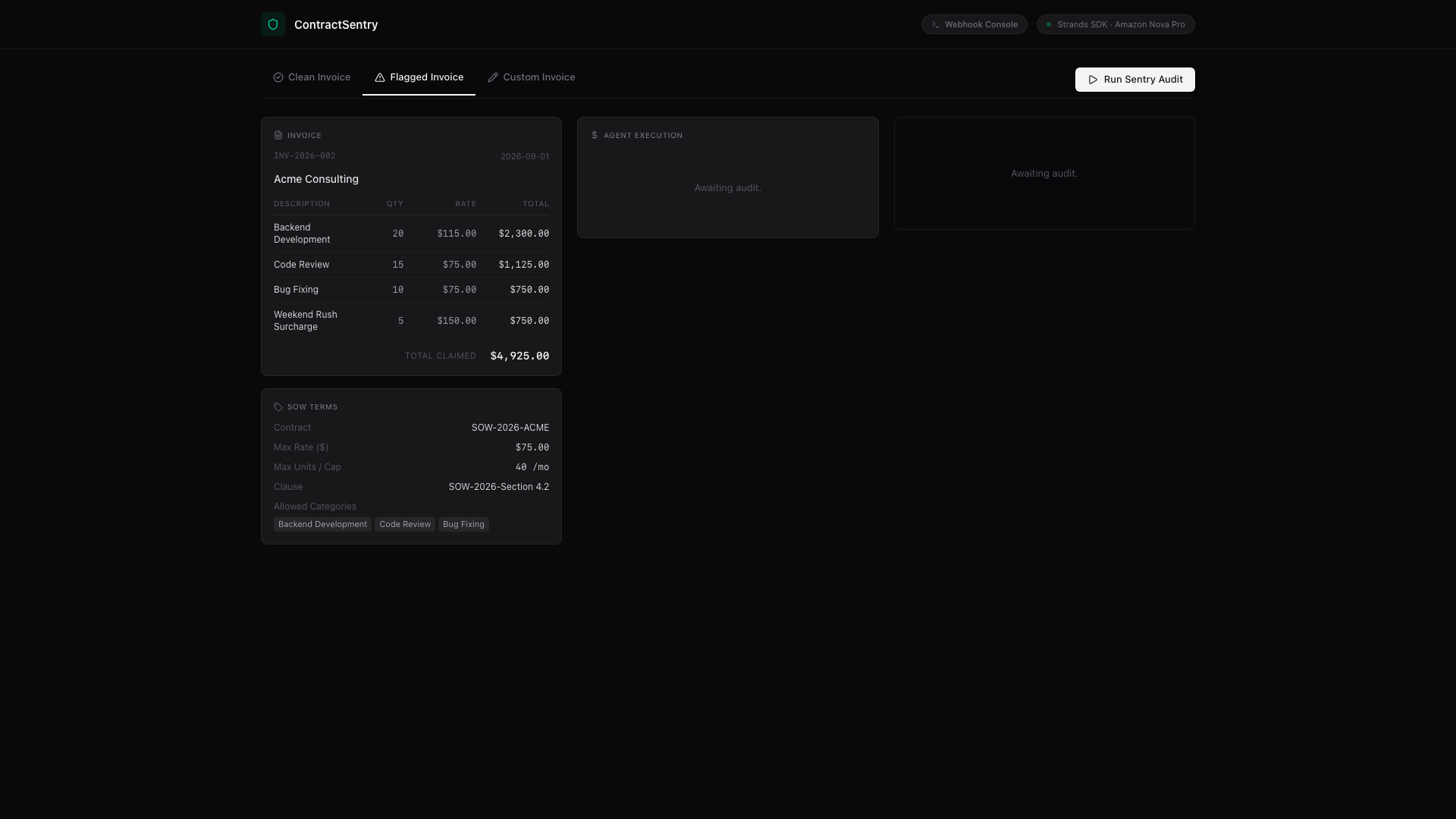
Task: Click the Allowed Categories label
Action: [315, 507]
